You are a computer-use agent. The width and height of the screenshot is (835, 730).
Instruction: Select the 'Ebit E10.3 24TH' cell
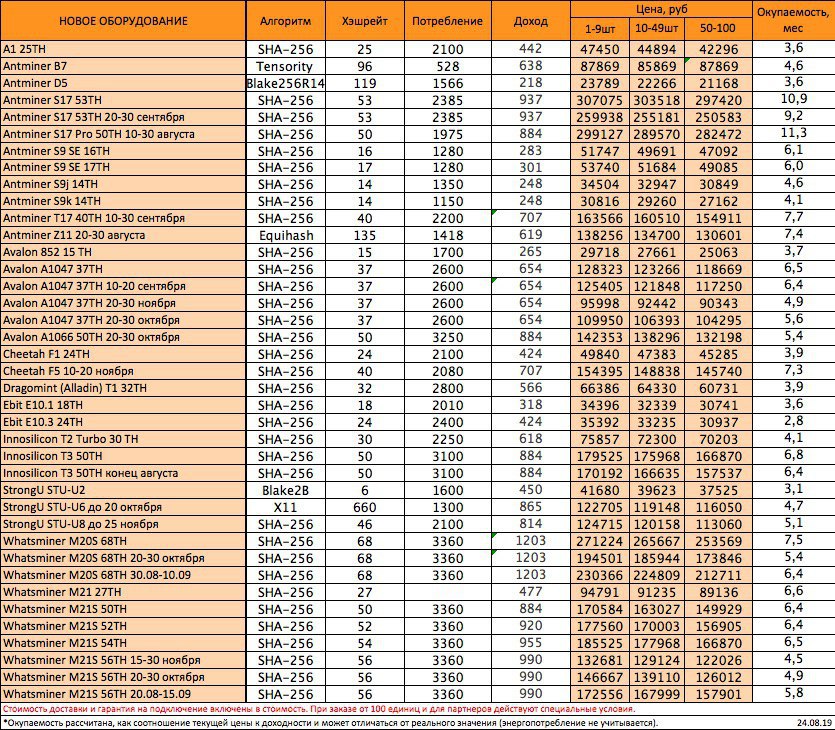(123, 422)
